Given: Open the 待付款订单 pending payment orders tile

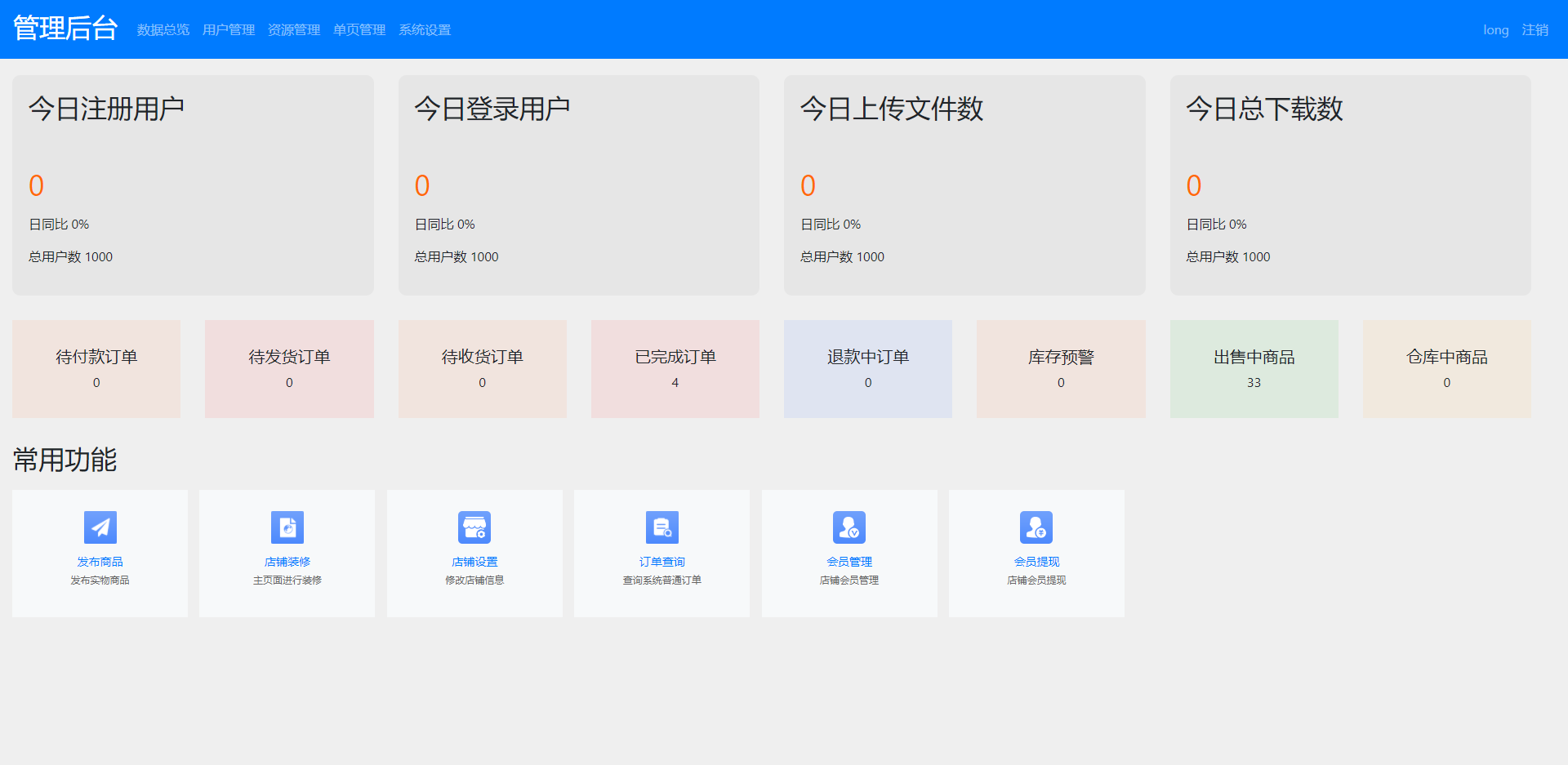Looking at the screenshot, I should [96, 368].
